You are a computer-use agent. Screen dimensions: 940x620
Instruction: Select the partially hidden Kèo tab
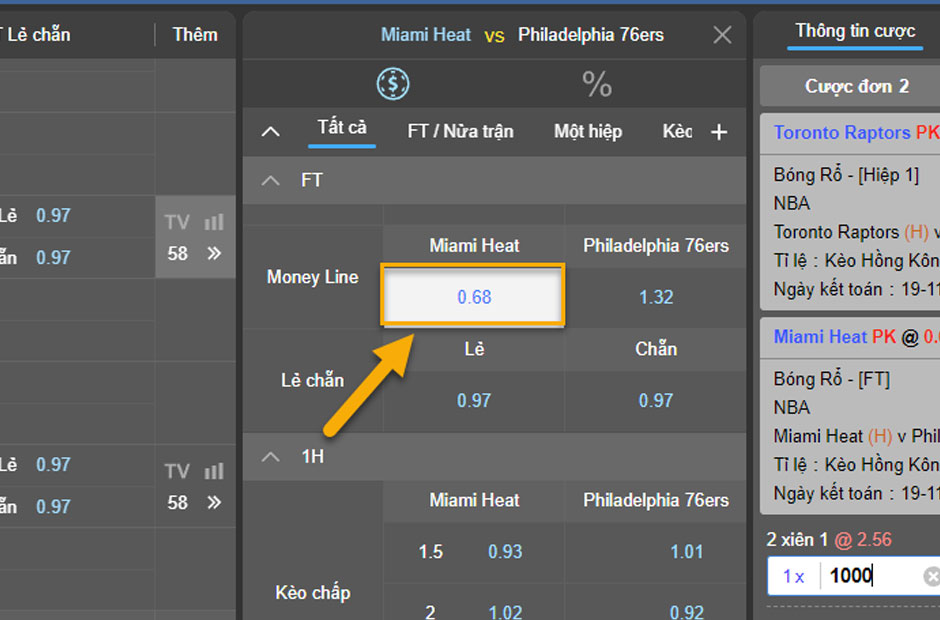(677, 131)
